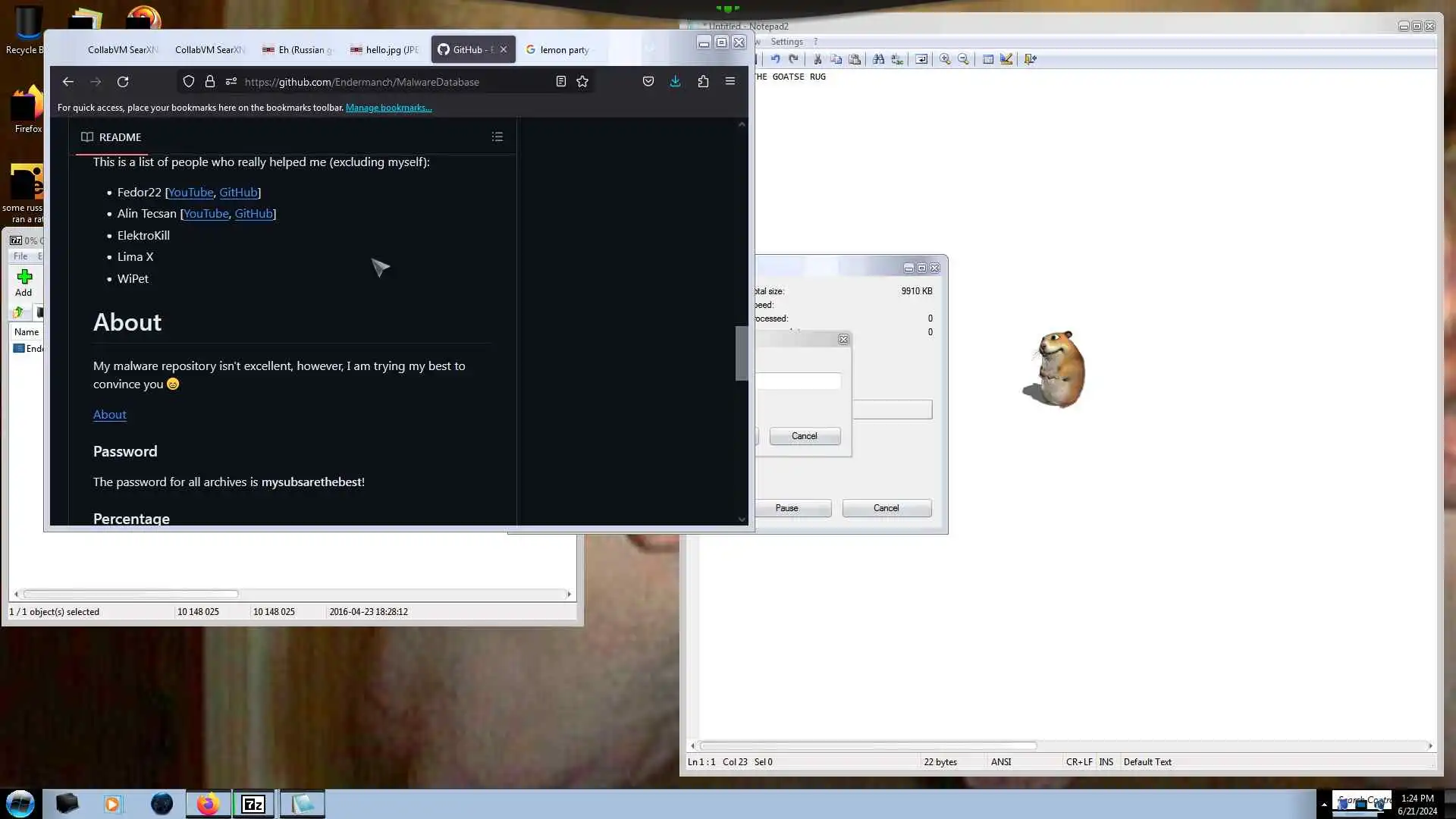
Task: Open Firefox extensions puzzle icon
Action: click(x=703, y=82)
